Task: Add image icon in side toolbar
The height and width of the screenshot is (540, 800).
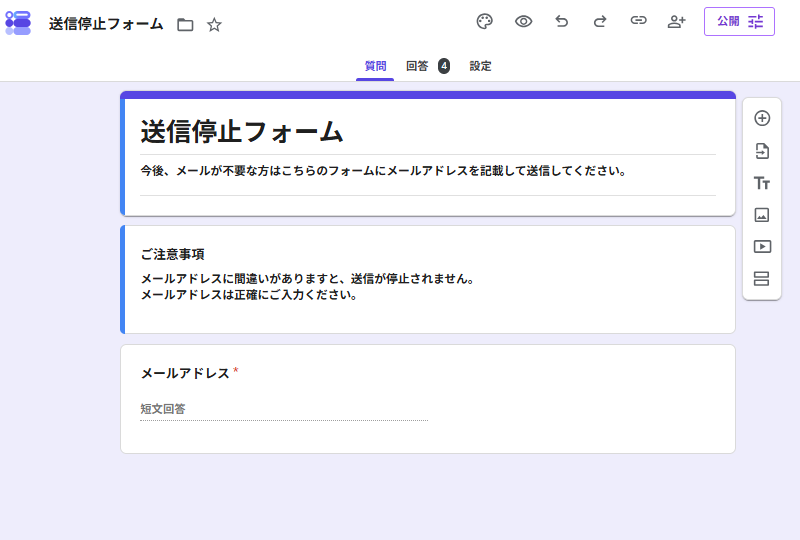Action: [x=762, y=215]
